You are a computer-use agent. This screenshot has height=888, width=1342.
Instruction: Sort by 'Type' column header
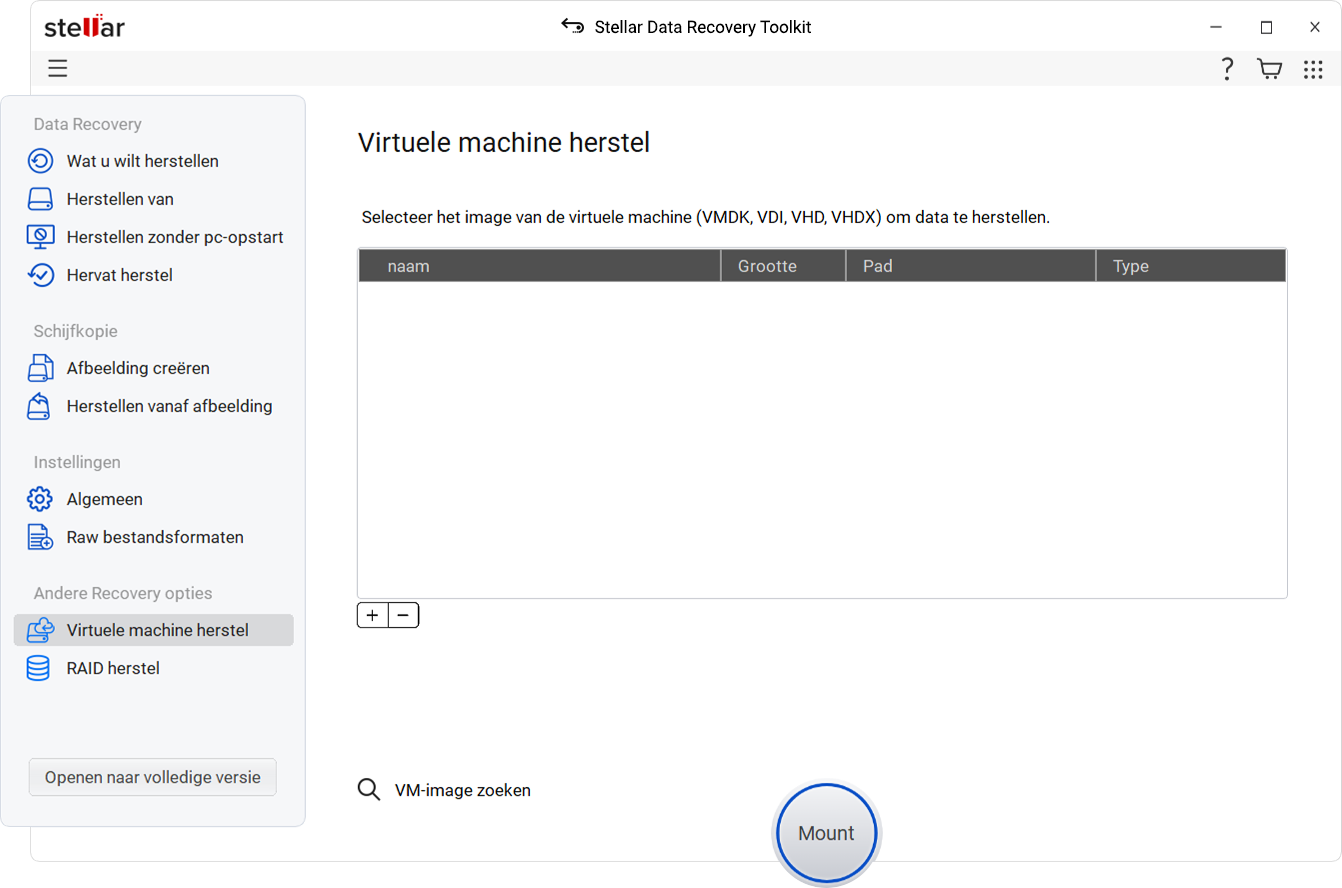click(x=1192, y=266)
